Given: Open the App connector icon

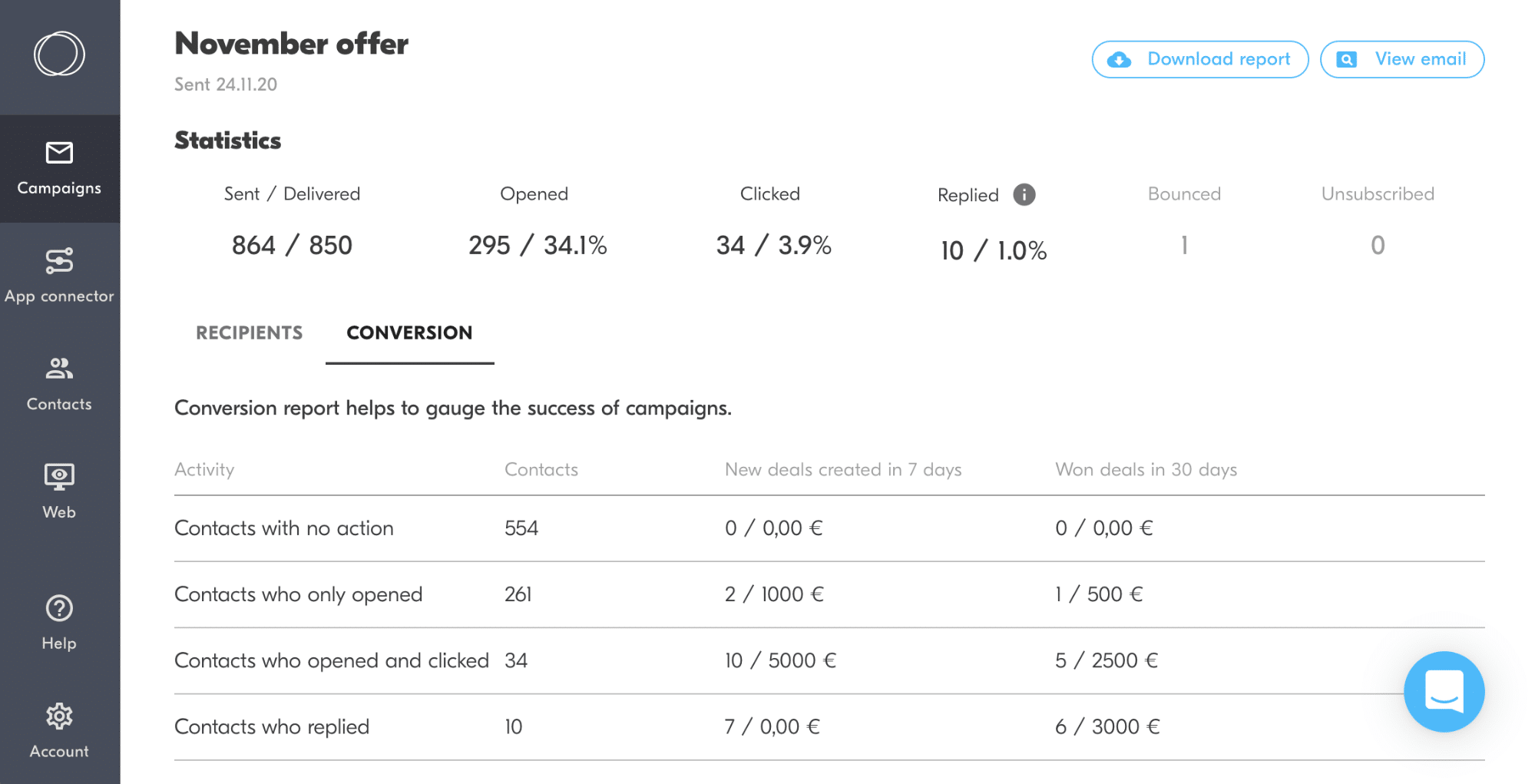Looking at the screenshot, I should coord(59,261).
